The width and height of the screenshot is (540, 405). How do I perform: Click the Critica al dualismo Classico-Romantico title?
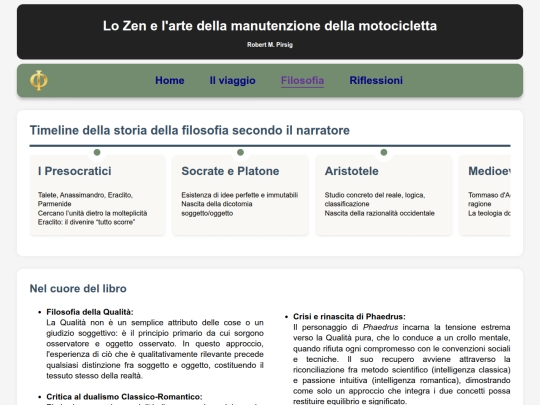pyautogui.click(x=124, y=397)
